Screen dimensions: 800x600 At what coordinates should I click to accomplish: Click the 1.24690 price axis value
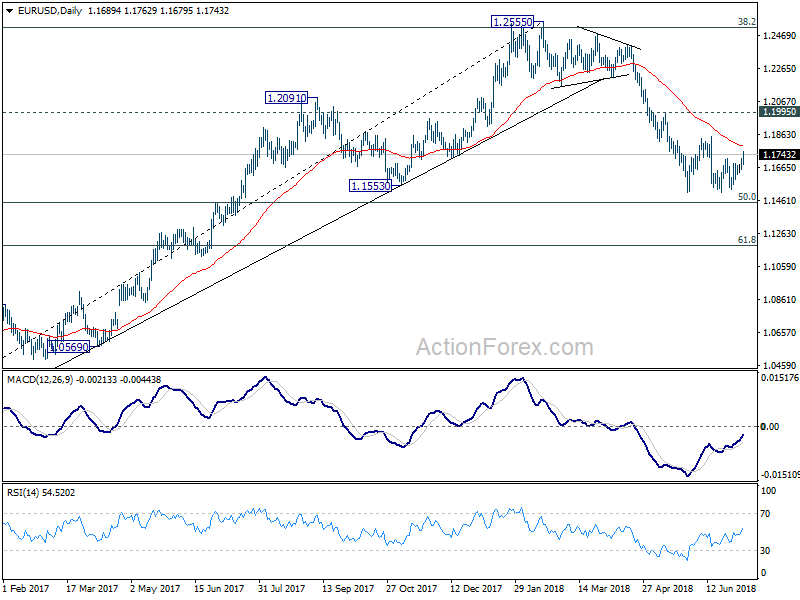click(779, 36)
